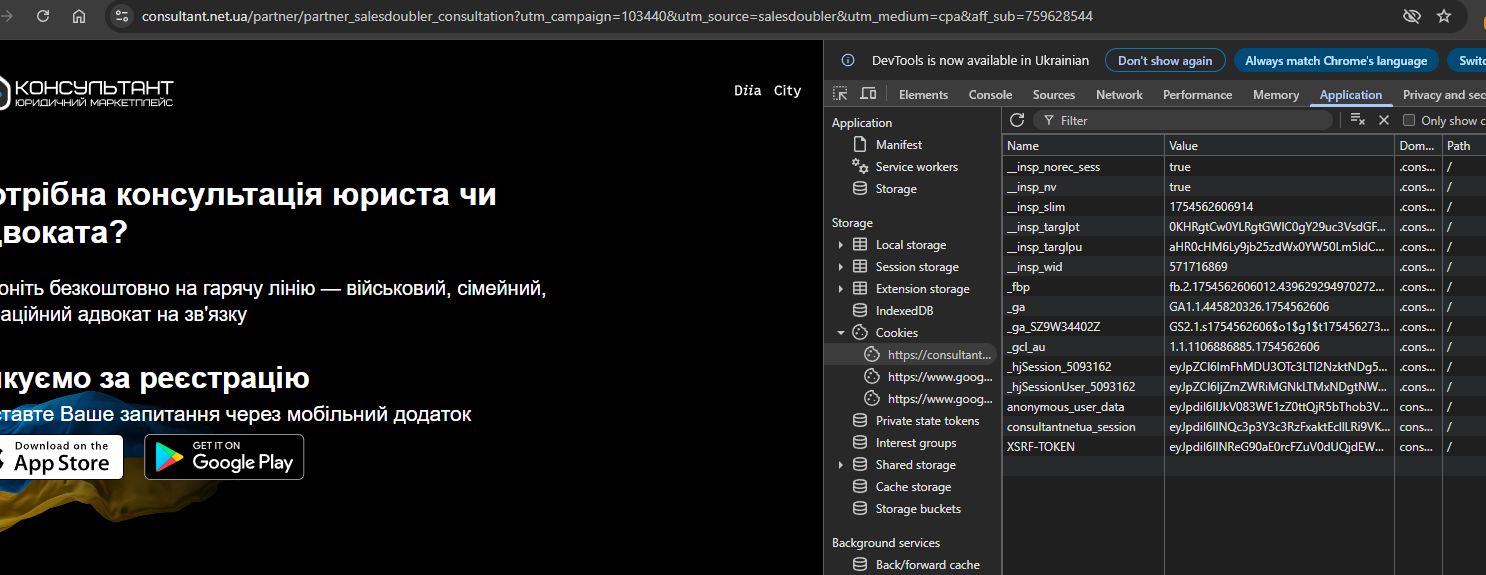Select the _fbp cookie row

1244,287
